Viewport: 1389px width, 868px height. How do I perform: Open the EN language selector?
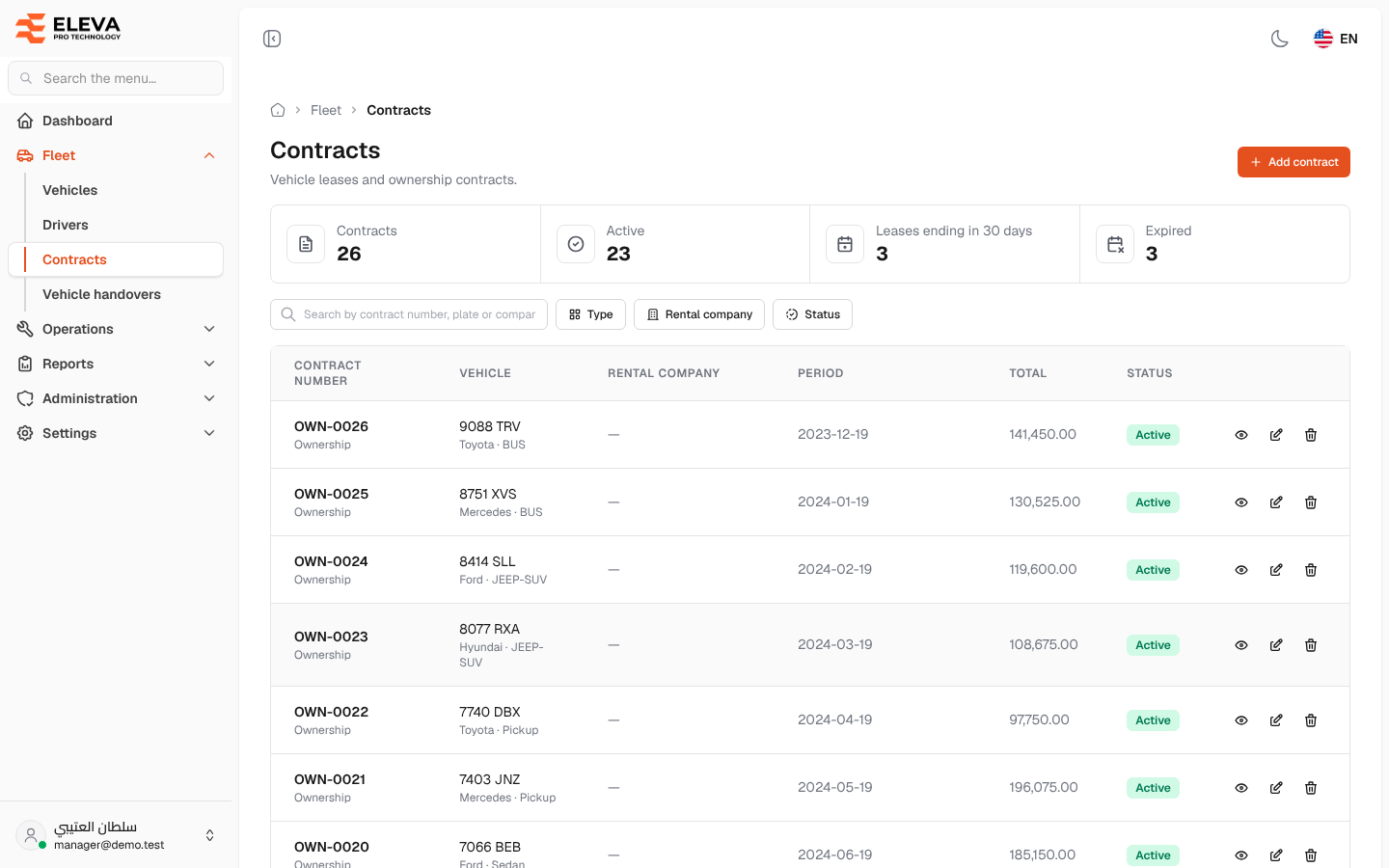coord(1336,39)
